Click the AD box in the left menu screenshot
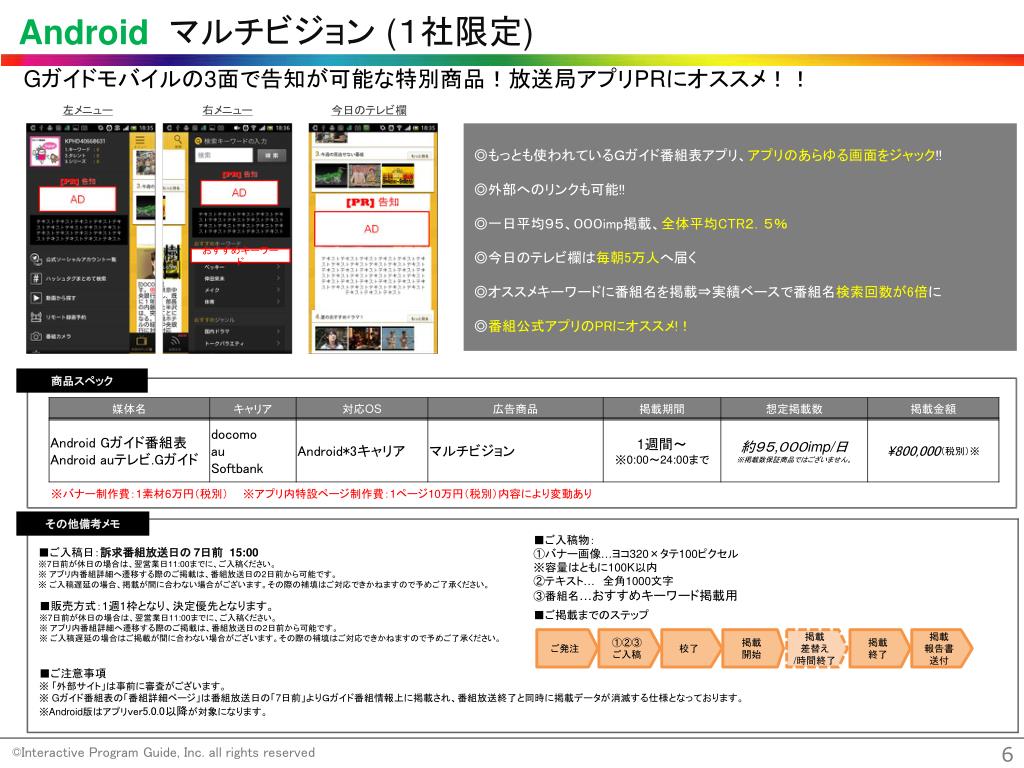Image resolution: width=1024 pixels, height=768 pixels. click(x=78, y=199)
